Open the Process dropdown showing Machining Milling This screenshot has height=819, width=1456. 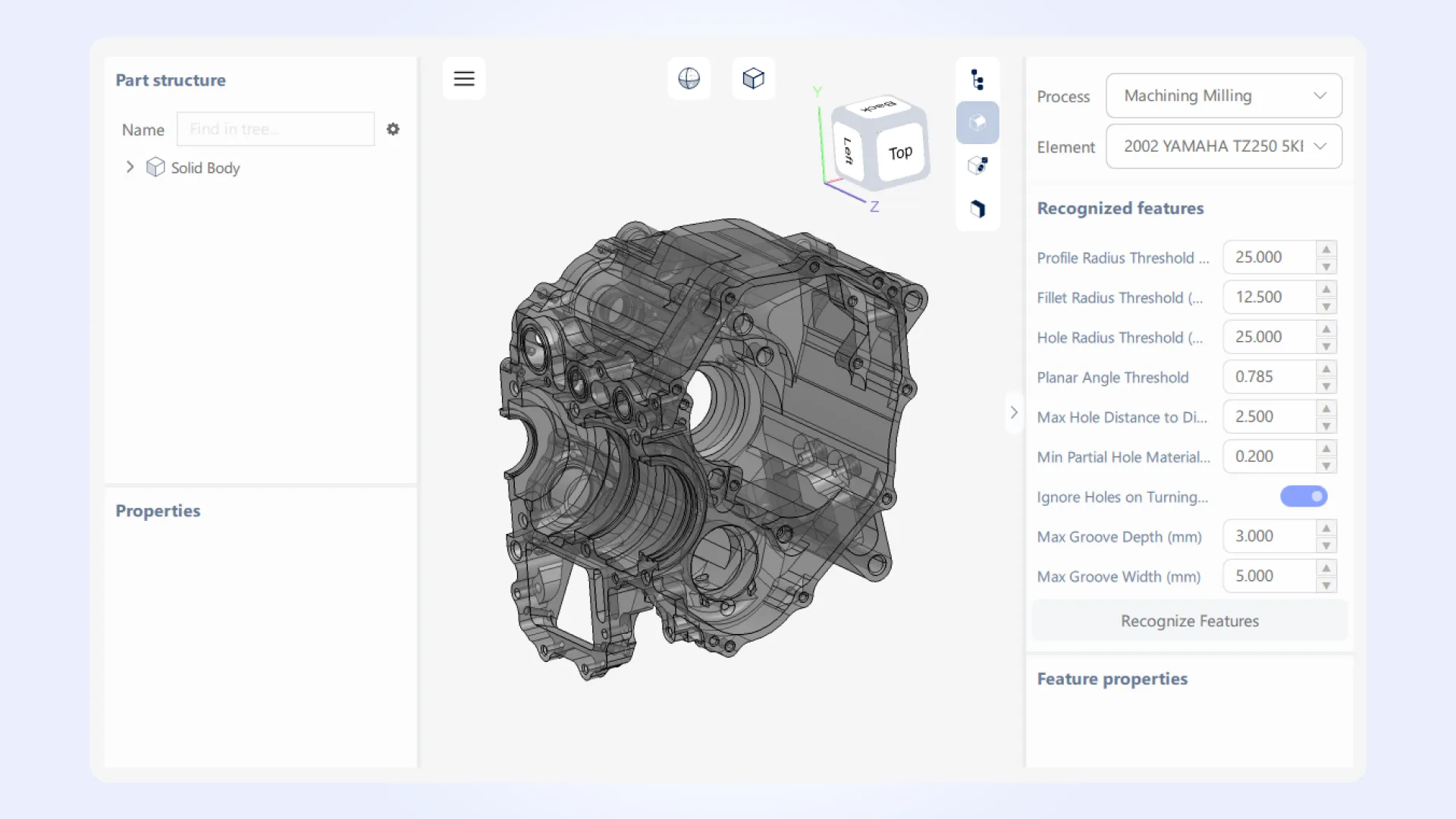(1222, 96)
